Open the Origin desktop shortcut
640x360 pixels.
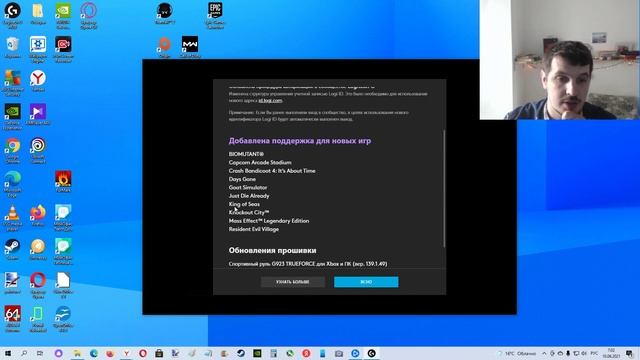(x=164, y=47)
